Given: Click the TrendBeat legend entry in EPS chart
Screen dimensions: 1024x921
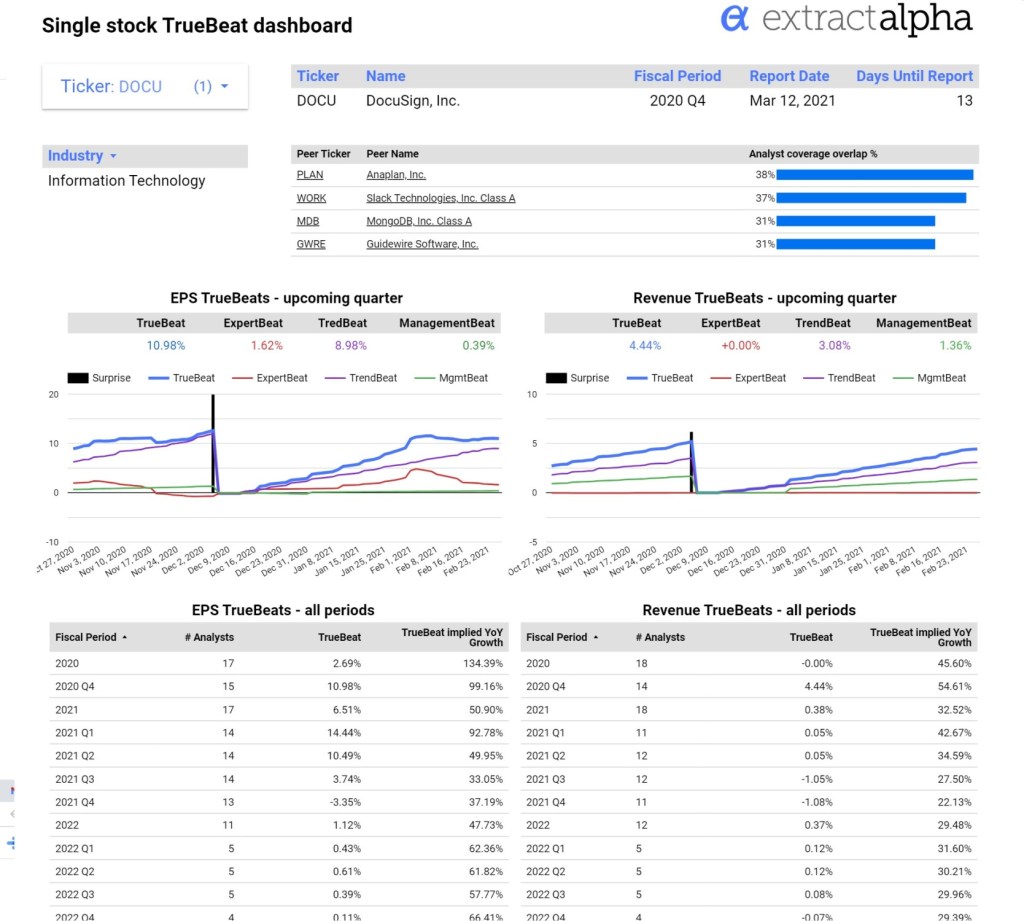Looking at the screenshot, I should (361, 378).
